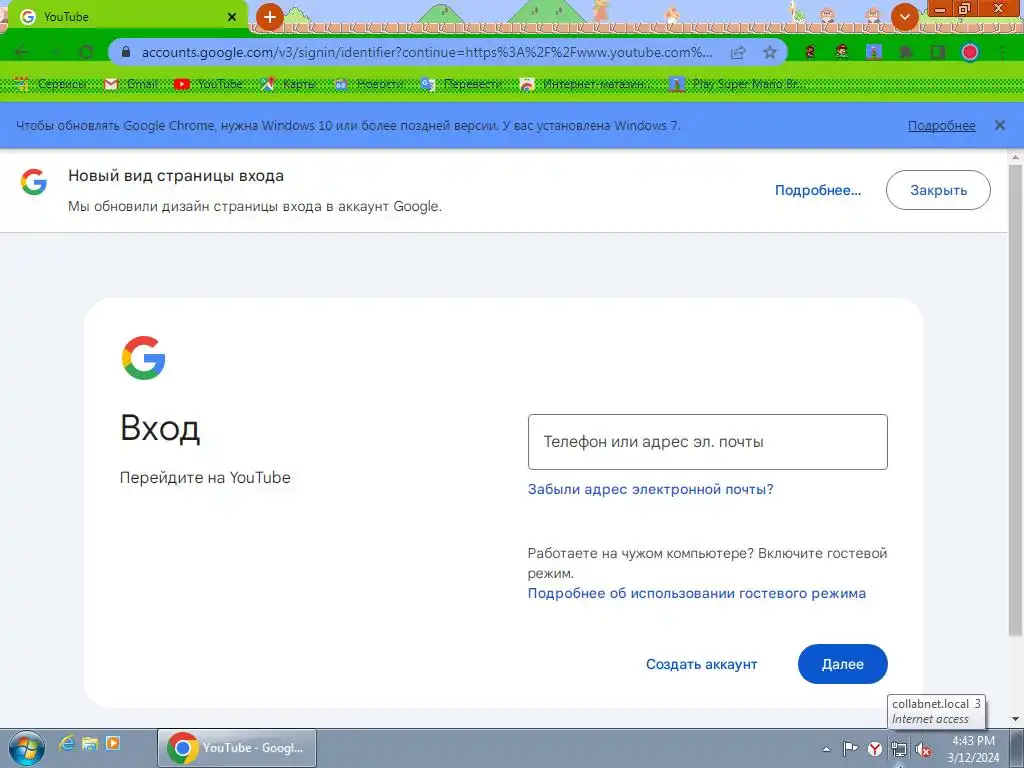The width and height of the screenshot is (1024, 768).
Task: Click the Luigi extension icon in the toolbar
Action: click(842, 52)
